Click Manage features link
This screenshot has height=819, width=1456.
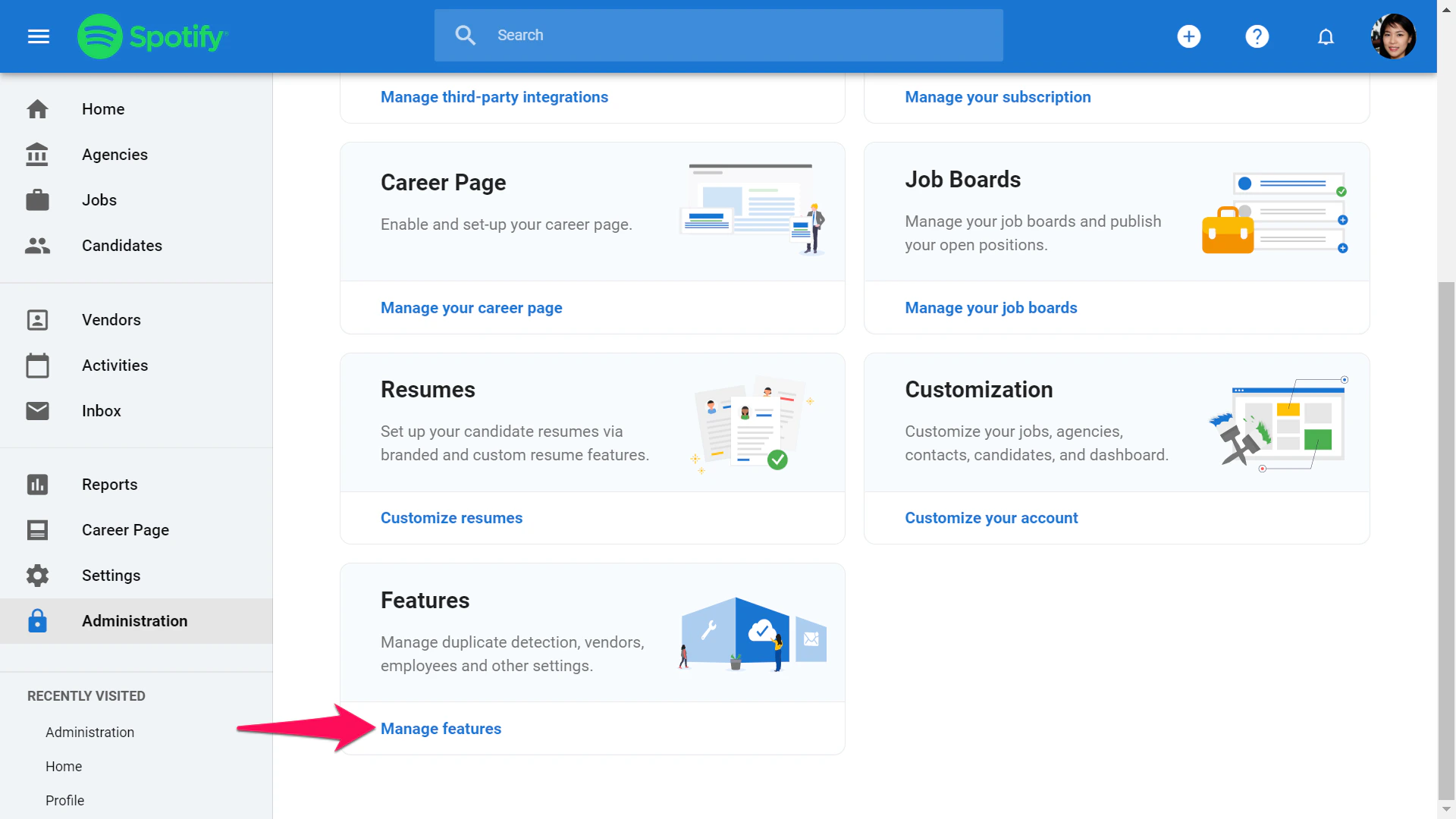pyautogui.click(x=441, y=729)
